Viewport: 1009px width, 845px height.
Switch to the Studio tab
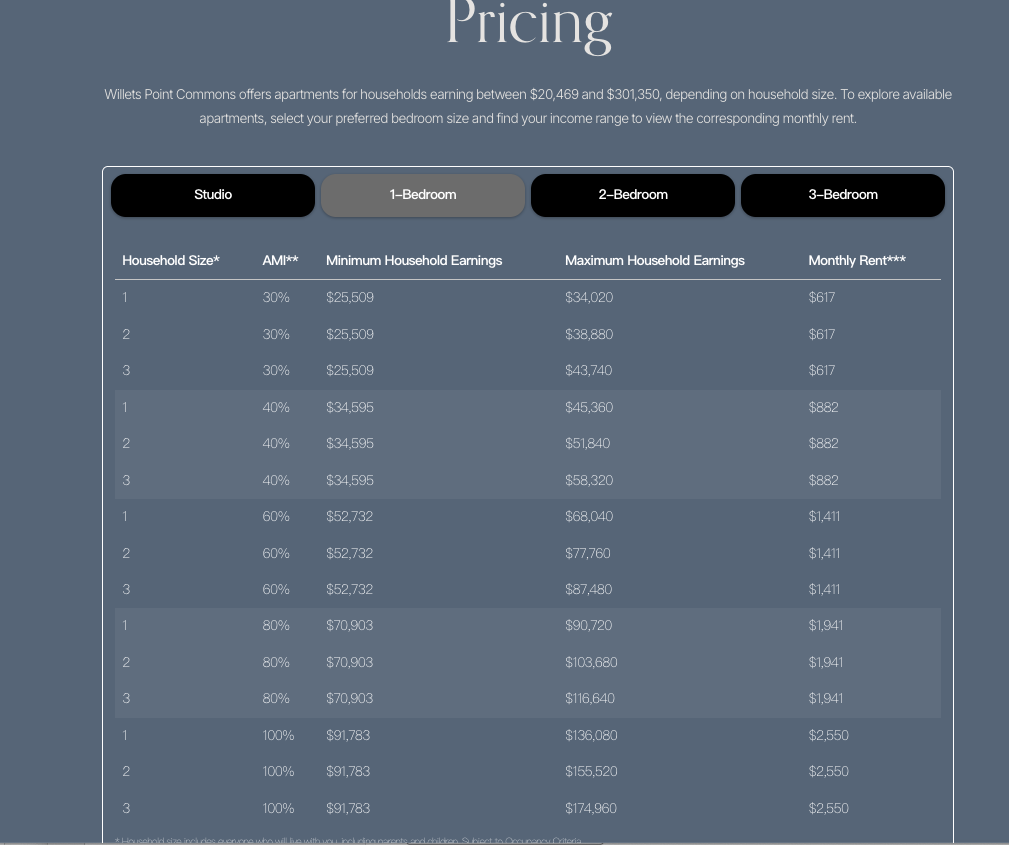tap(213, 195)
